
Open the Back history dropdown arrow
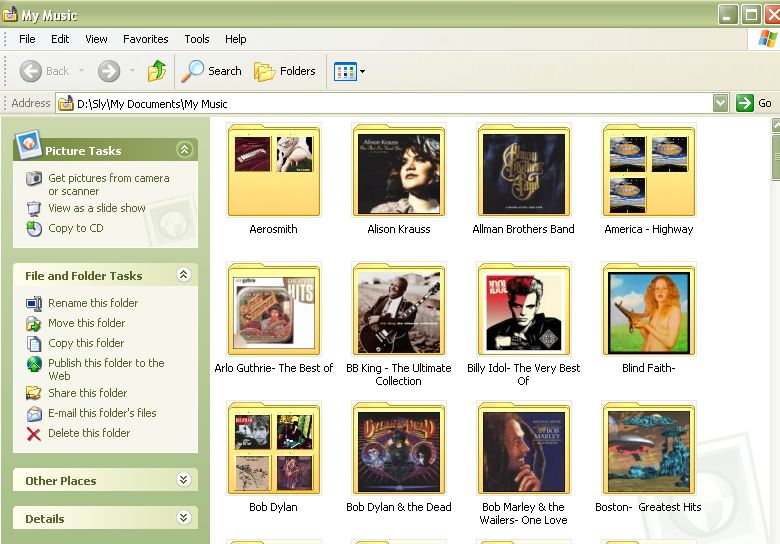point(81,71)
